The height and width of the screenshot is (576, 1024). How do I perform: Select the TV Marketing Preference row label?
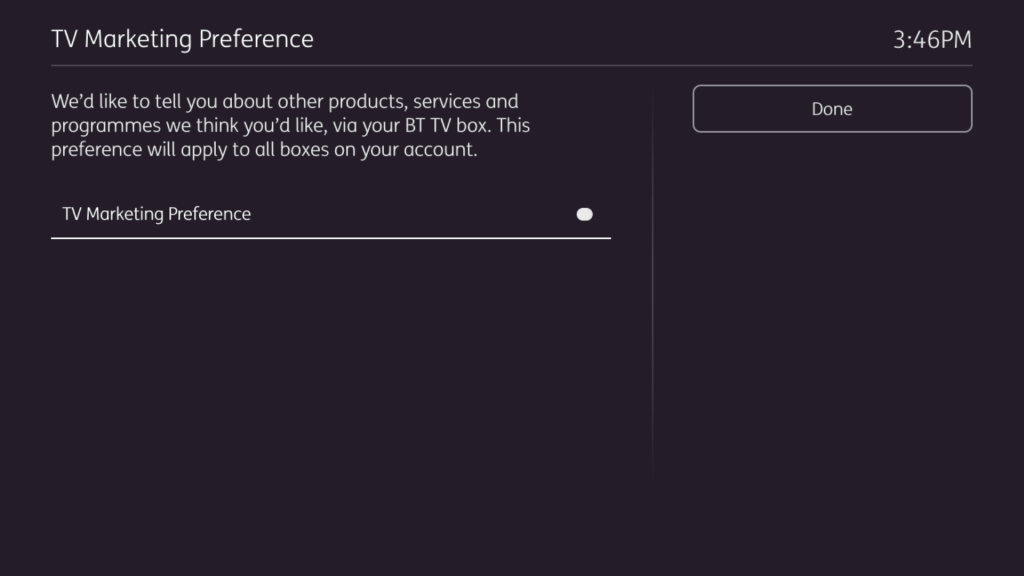pos(156,214)
